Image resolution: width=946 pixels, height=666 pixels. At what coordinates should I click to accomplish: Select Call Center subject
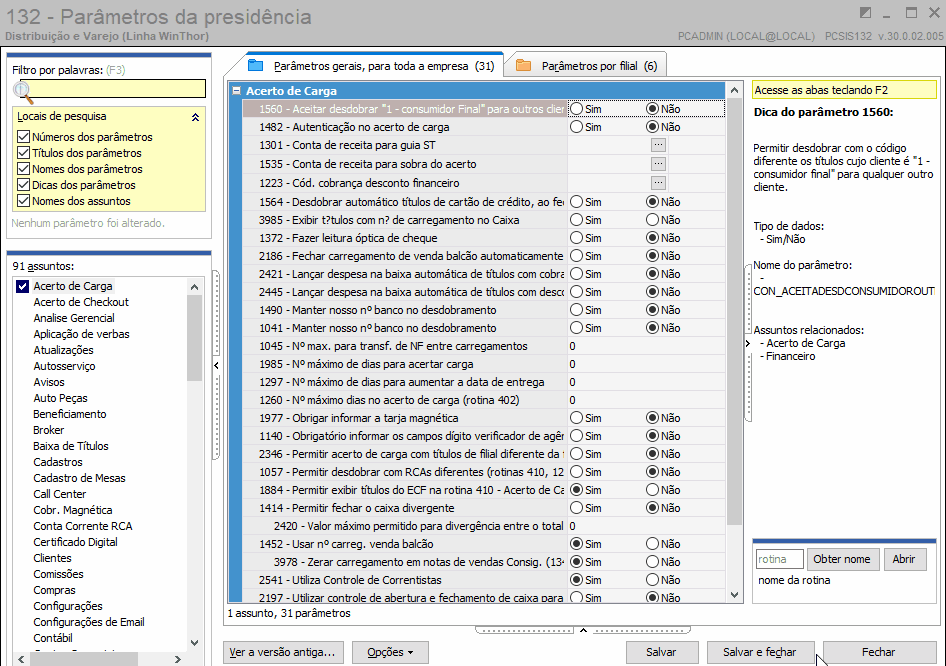point(60,494)
